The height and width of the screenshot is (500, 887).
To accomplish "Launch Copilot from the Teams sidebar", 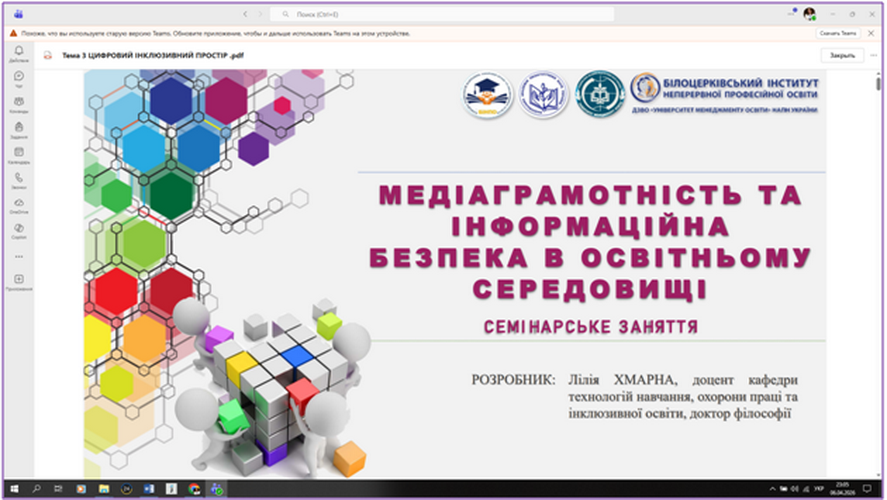I will point(19,230).
